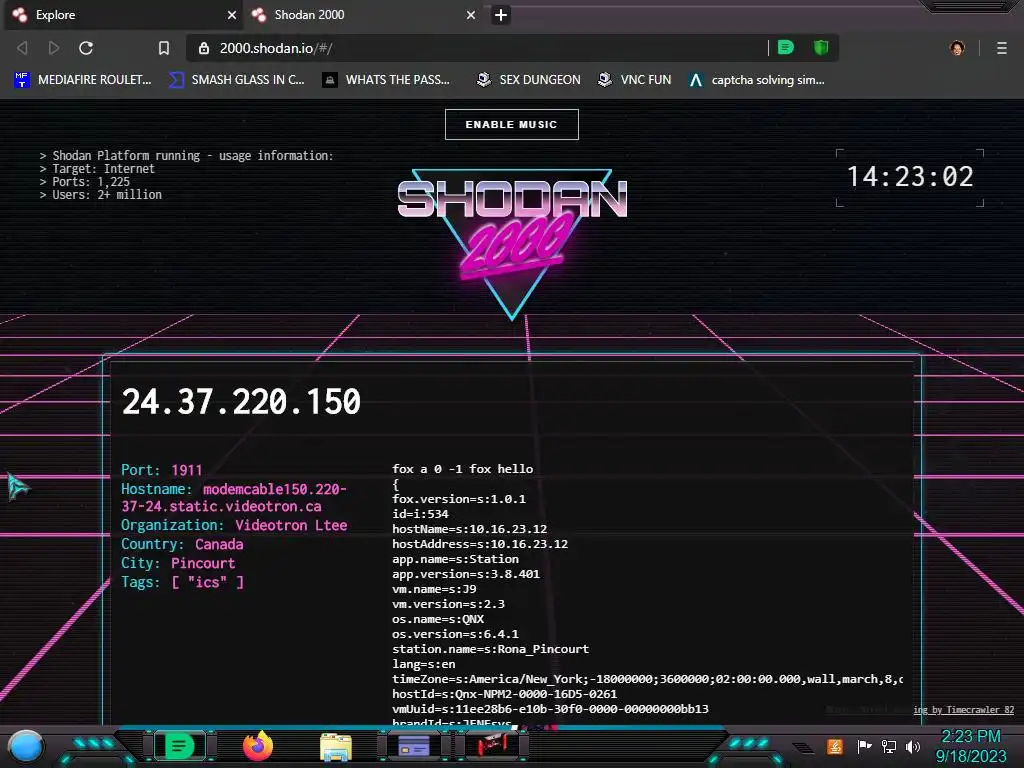Open the MEDIAFIRE ROULET... bookmark

tap(82, 80)
